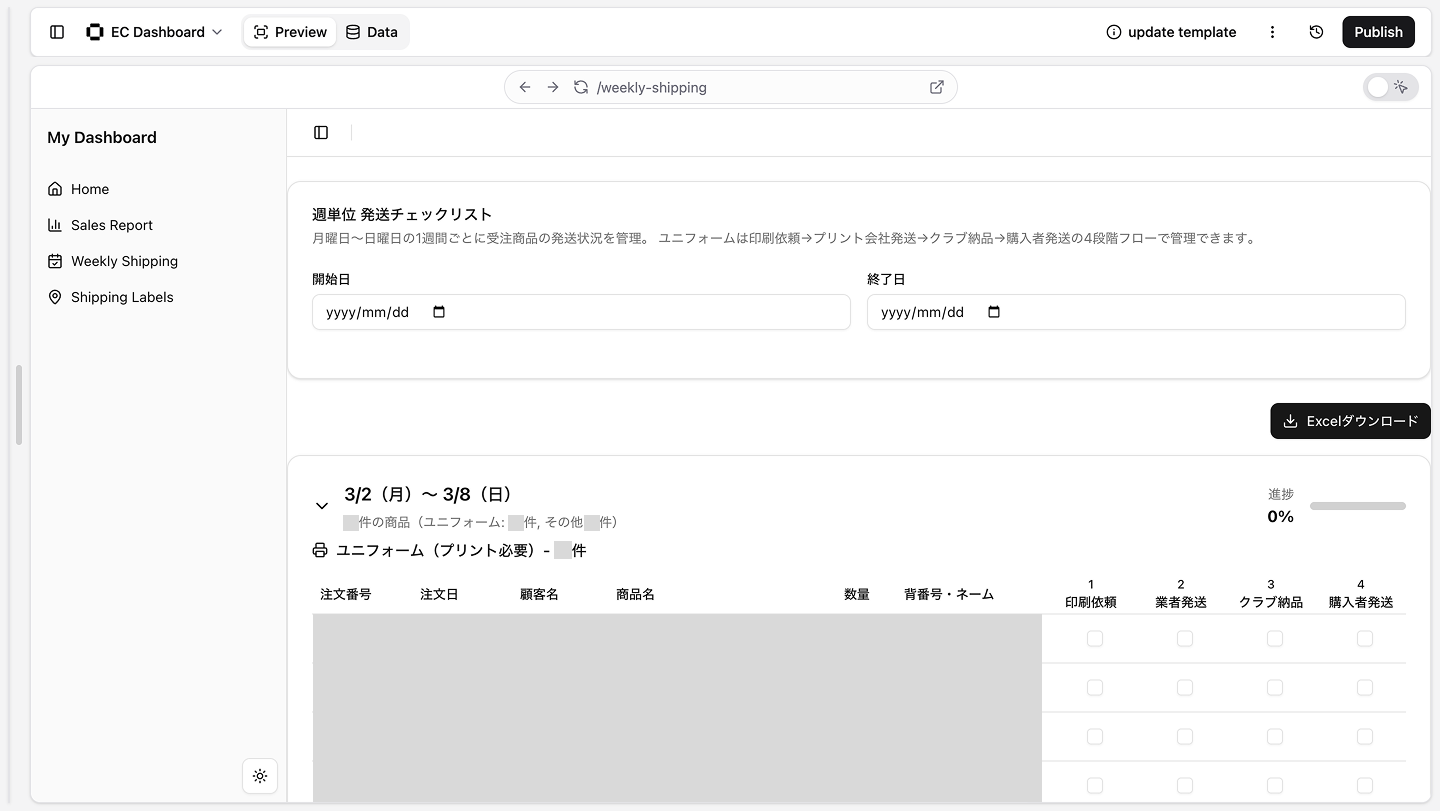Check the first 印刷依頼 checkbox

pos(1095,638)
